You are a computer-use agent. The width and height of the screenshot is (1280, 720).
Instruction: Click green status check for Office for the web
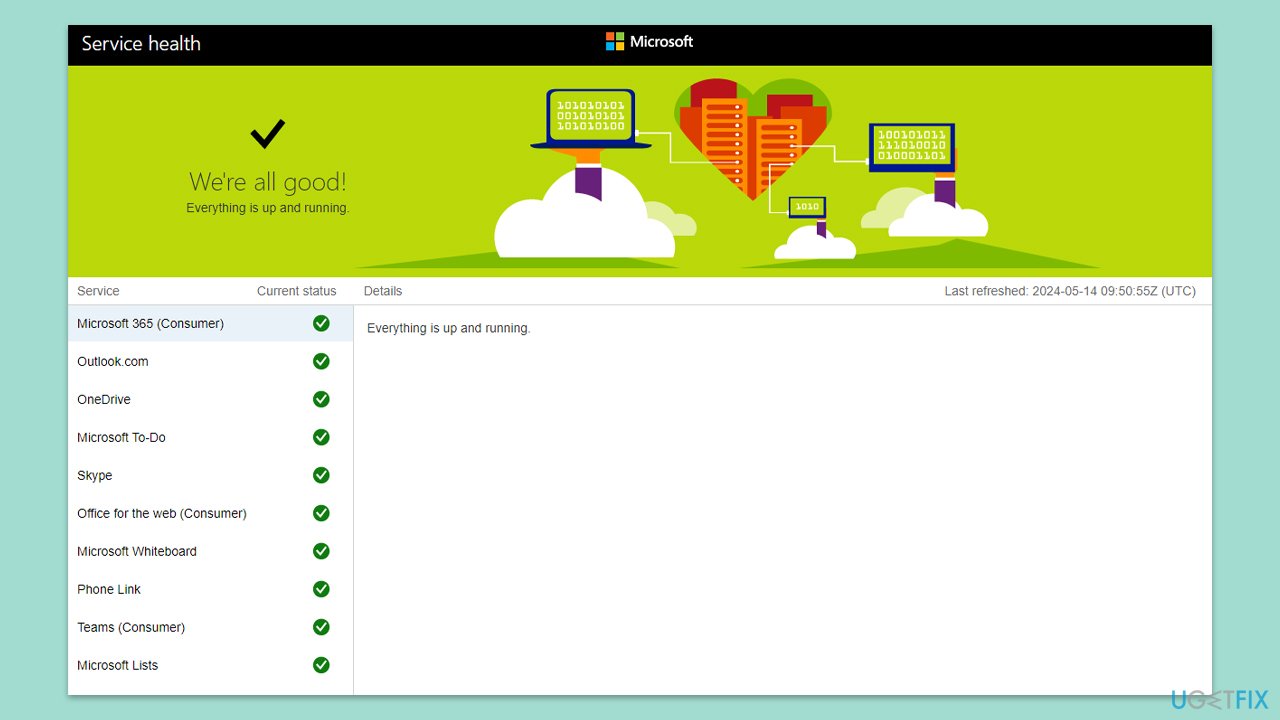321,513
